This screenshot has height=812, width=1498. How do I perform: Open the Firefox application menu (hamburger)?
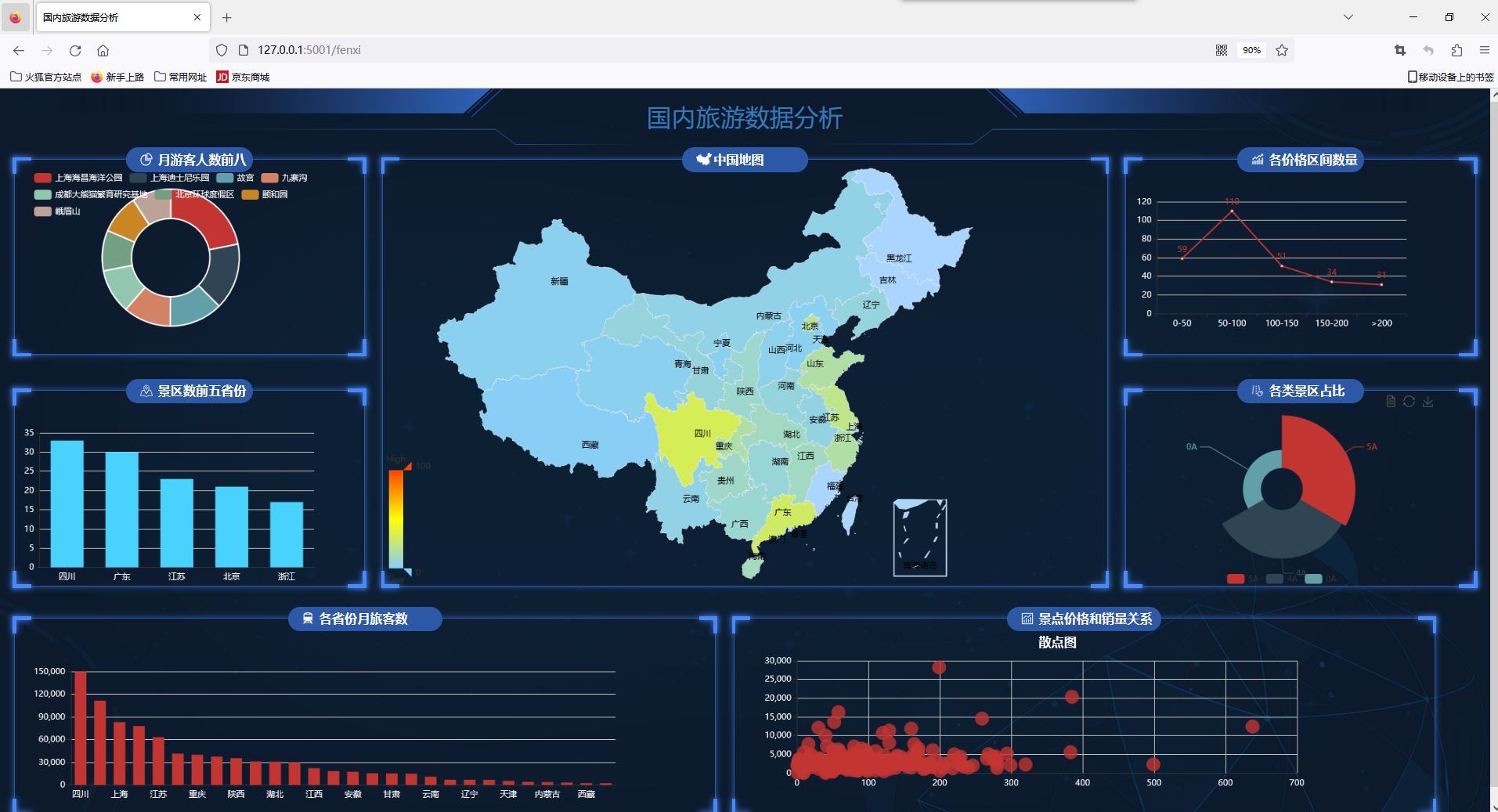pyautogui.click(x=1484, y=50)
